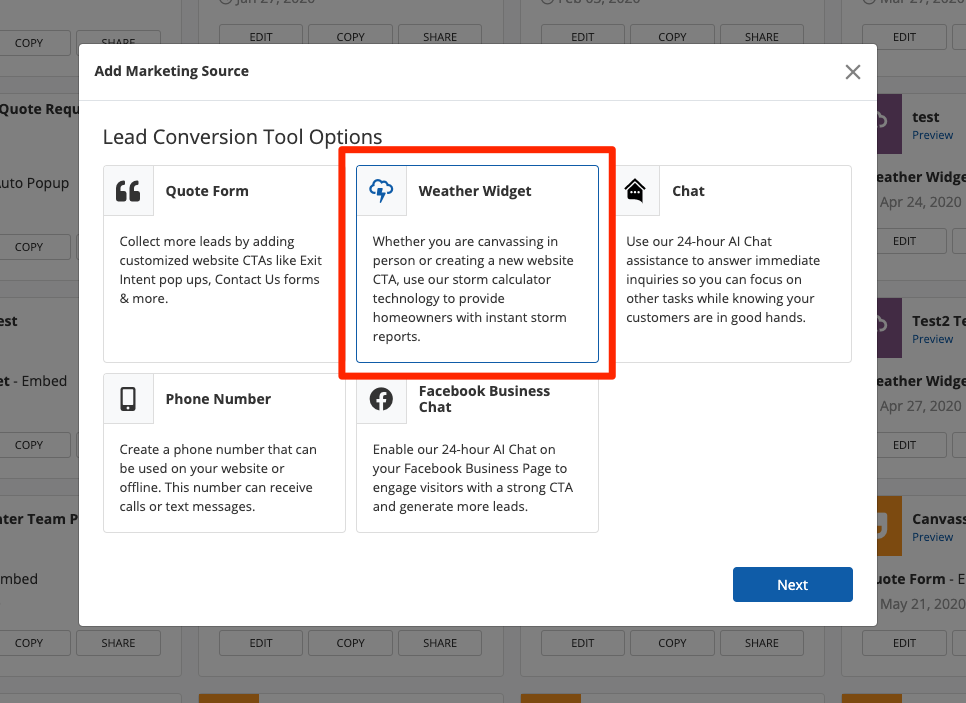
Task: Pick the Phone Number option title
Action: (218, 399)
